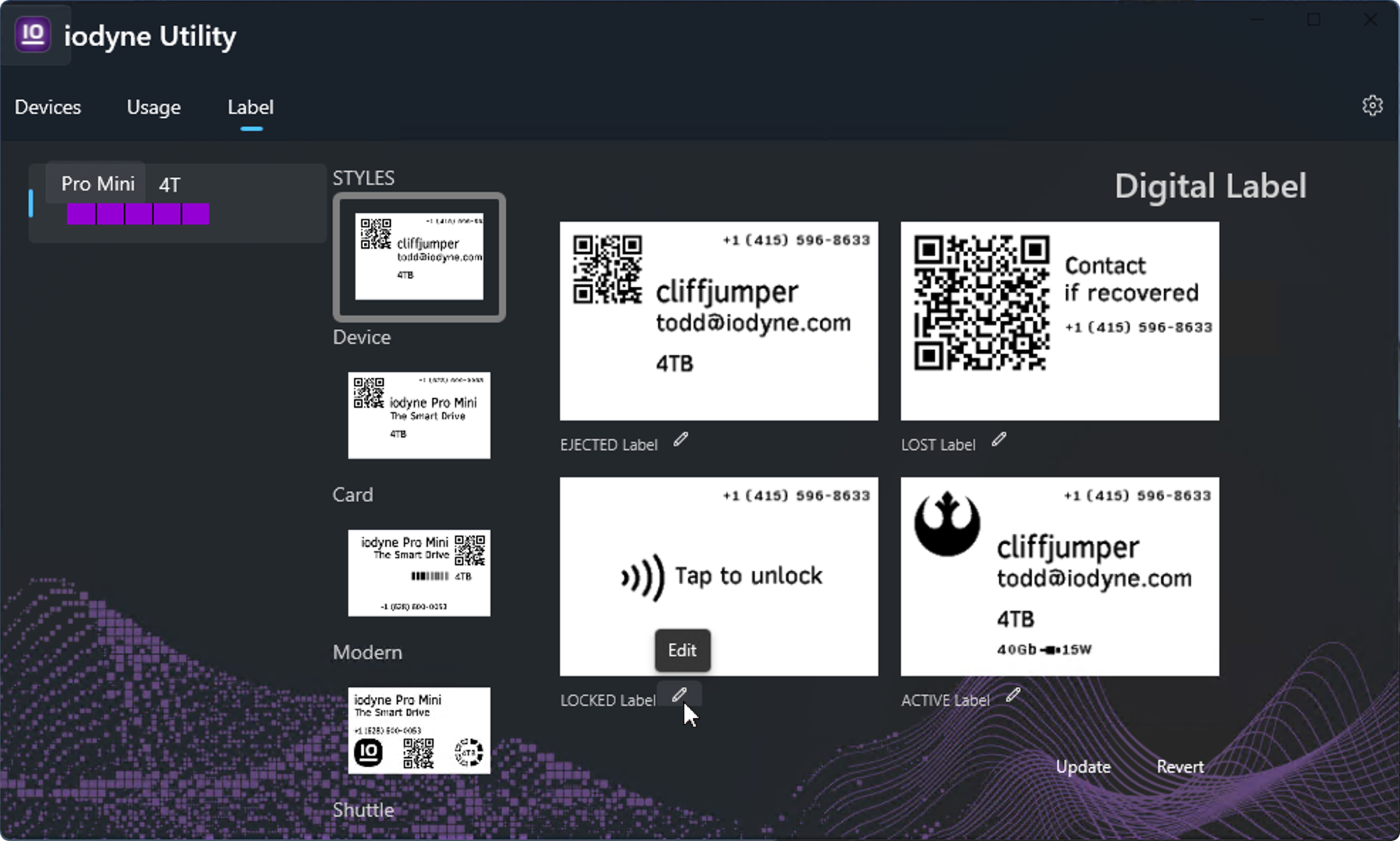Choose the Card style thumbnail
The image size is (1400, 841).
point(419,416)
